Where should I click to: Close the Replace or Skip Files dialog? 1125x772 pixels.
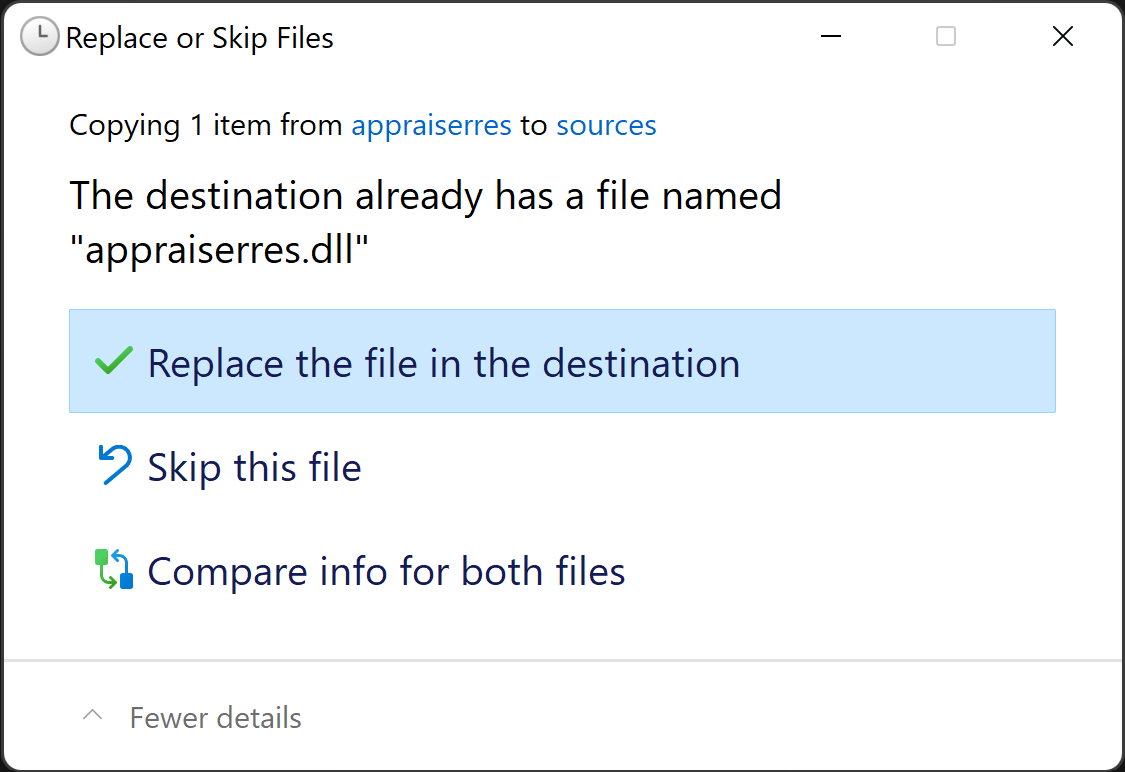click(1063, 37)
